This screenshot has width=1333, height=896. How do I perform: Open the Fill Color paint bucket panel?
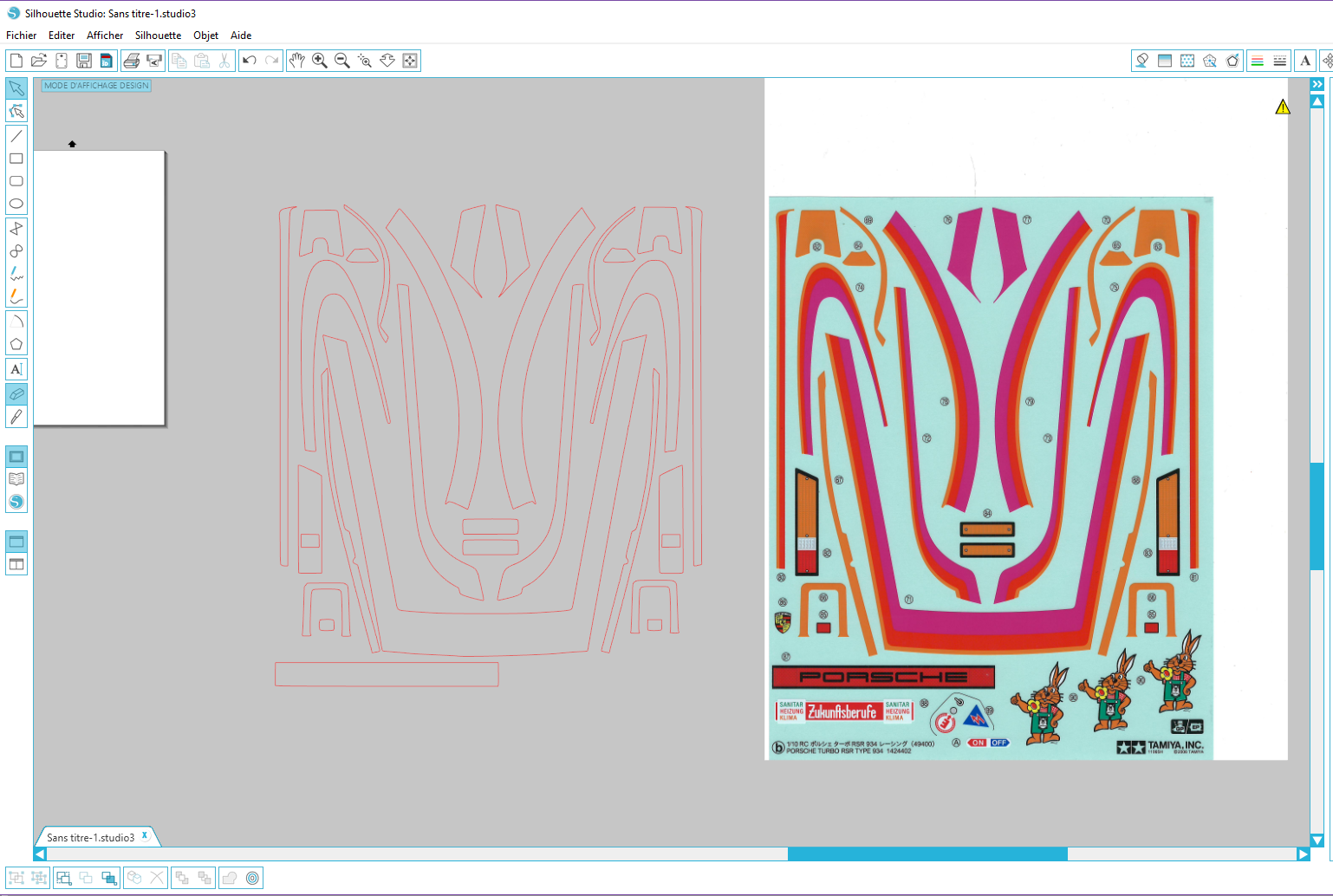coord(1142,61)
